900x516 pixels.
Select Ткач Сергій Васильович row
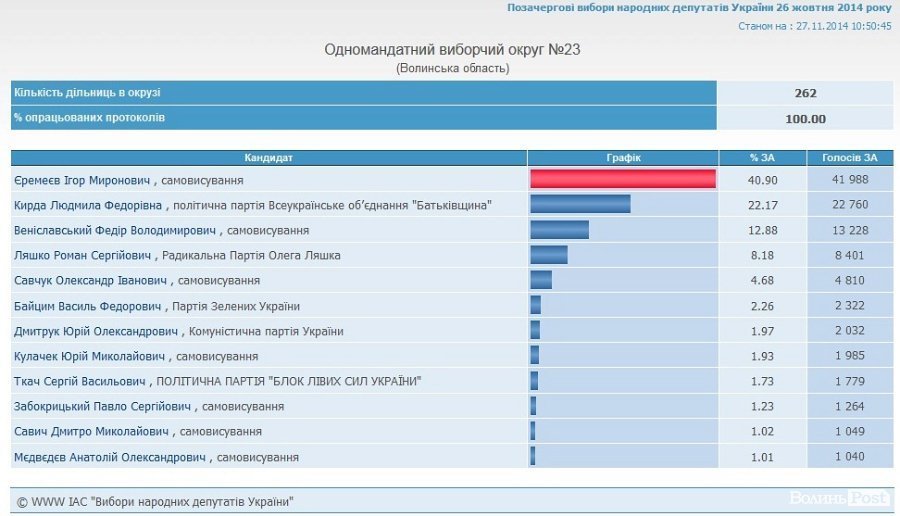[217, 381]
